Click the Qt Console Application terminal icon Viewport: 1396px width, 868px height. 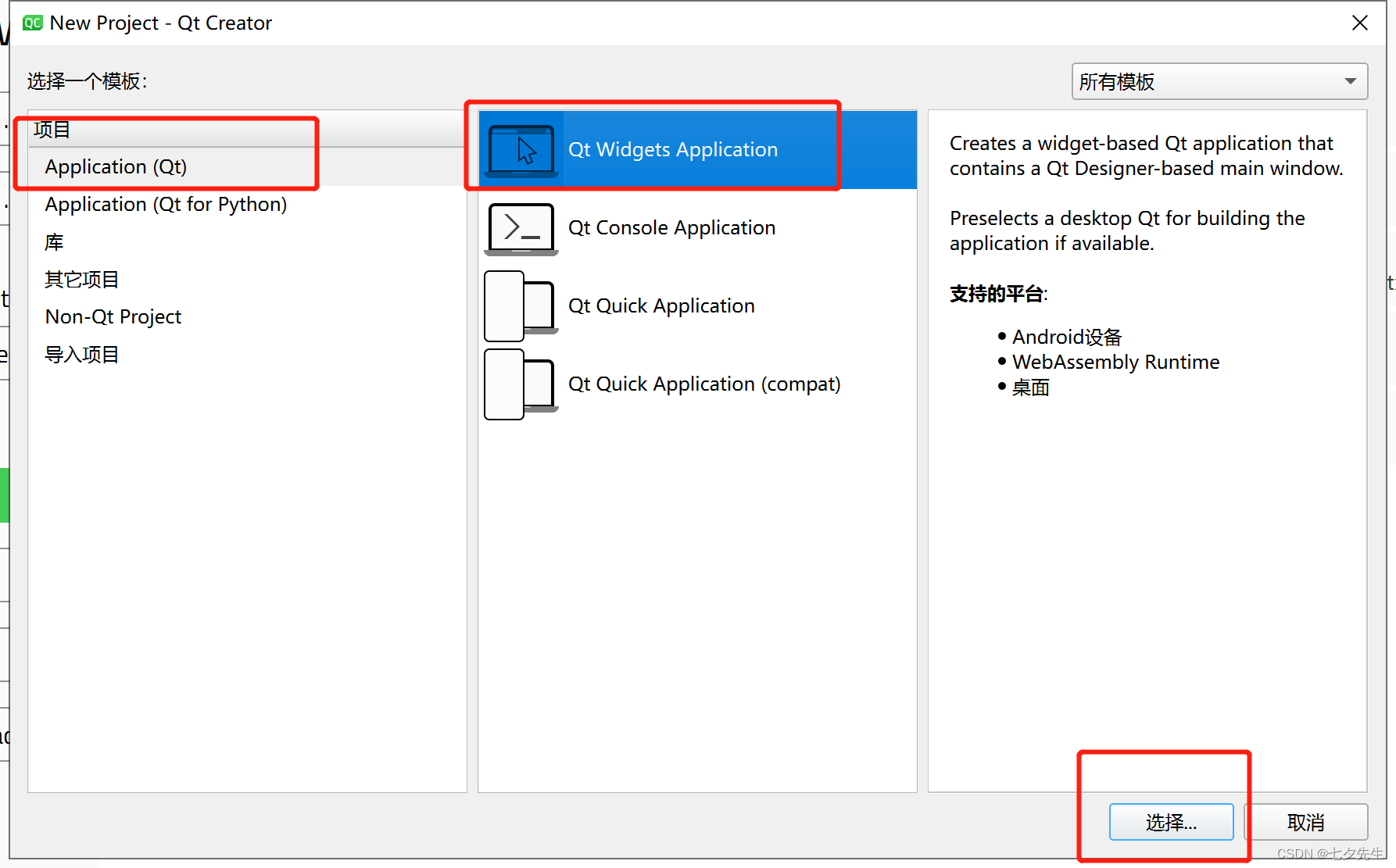click(521, 228)
